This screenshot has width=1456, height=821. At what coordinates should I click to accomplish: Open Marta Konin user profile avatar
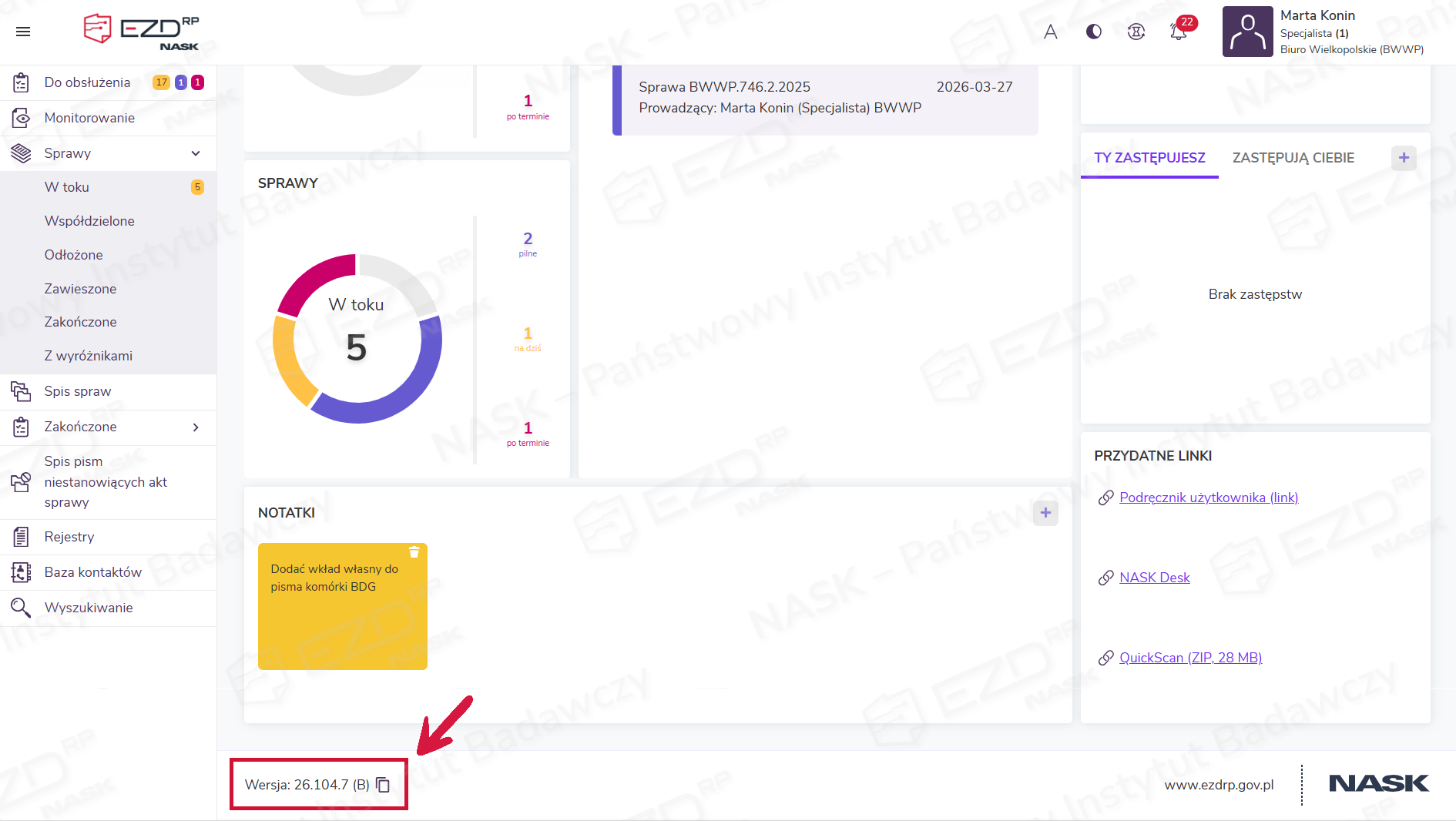[1247, 32]
